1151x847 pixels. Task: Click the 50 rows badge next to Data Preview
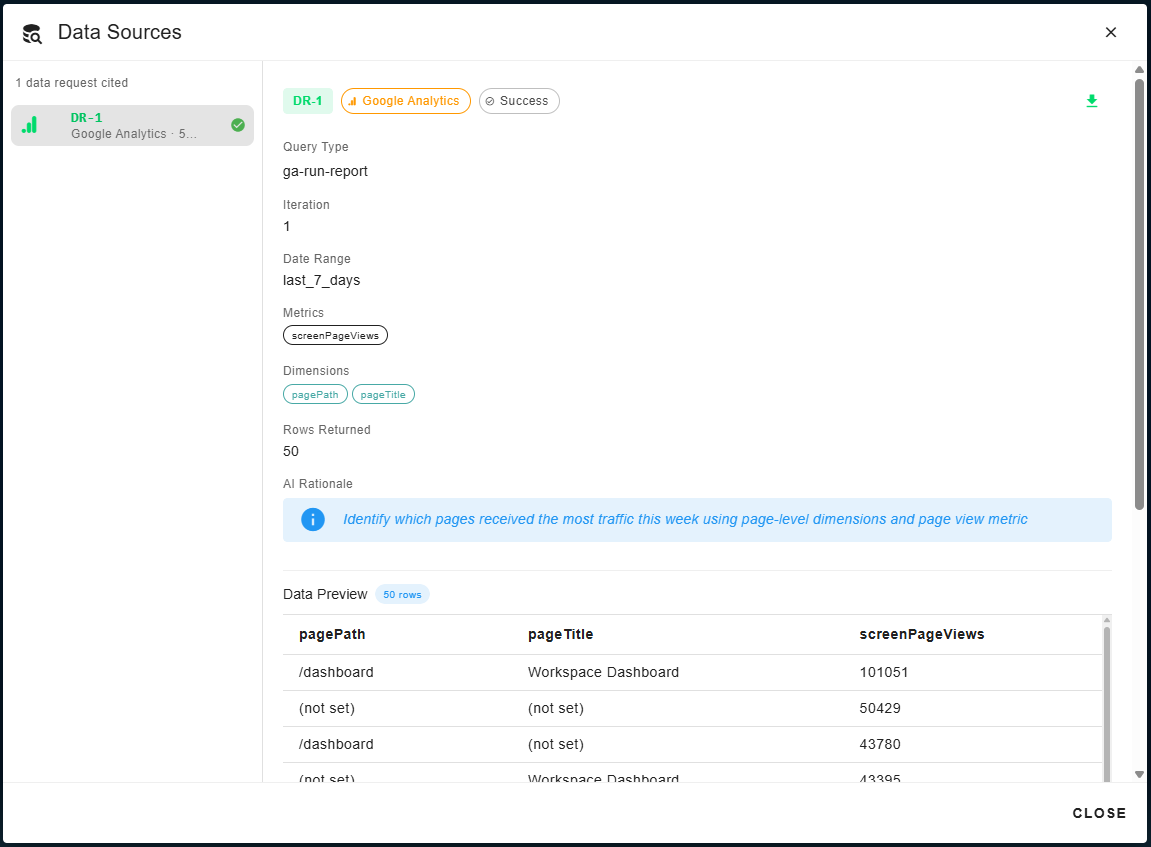tap(402, 594)
